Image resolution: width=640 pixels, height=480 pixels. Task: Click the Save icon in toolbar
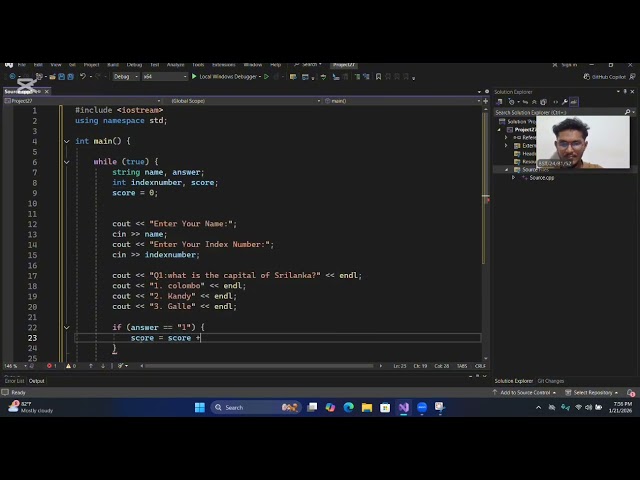click(61, 76)
